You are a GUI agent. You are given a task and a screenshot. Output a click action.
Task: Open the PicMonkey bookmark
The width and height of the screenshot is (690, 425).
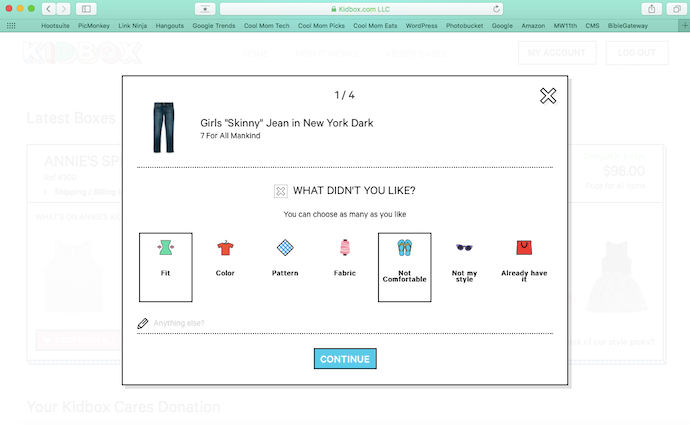(x=94, y=26)
